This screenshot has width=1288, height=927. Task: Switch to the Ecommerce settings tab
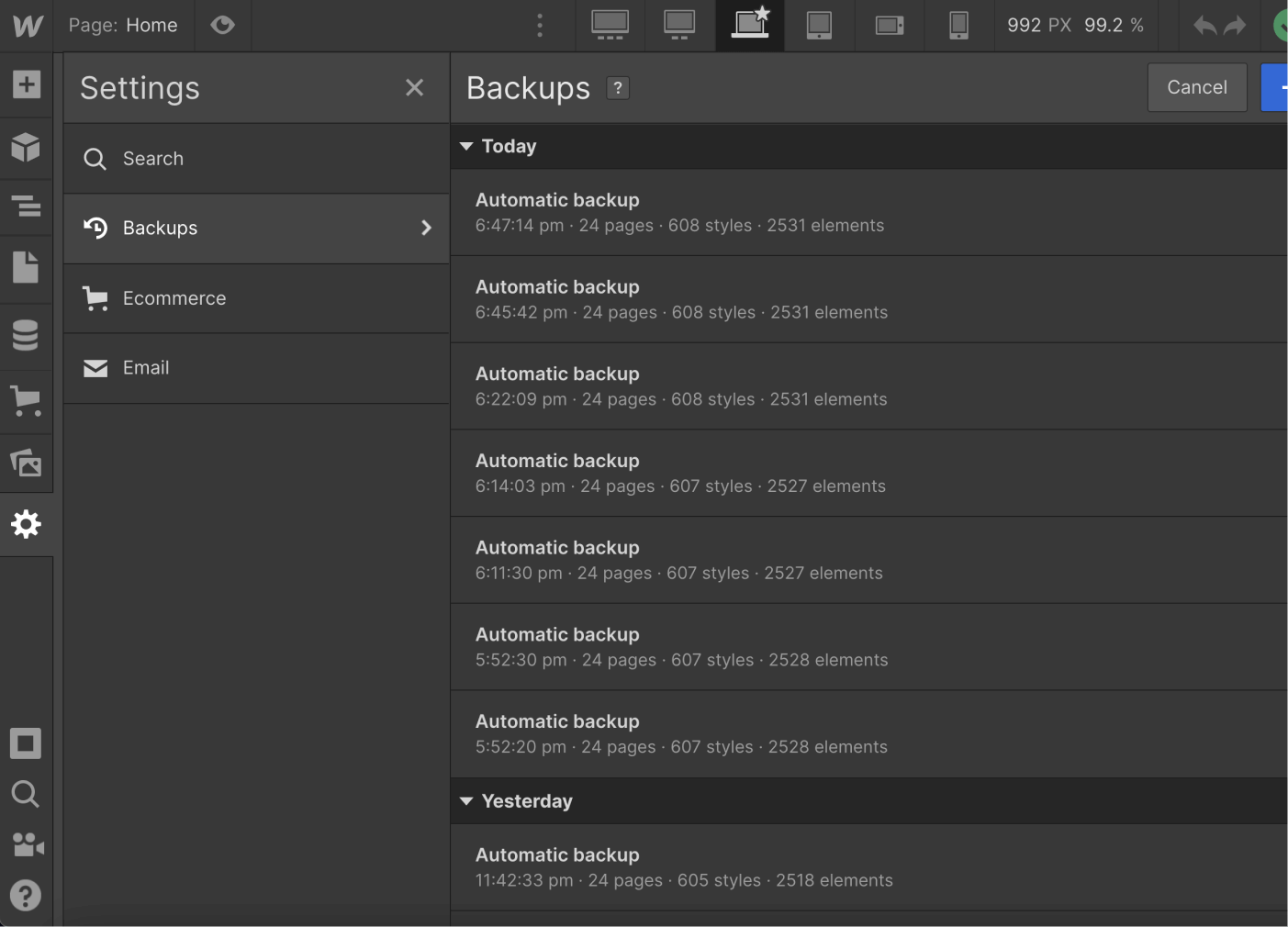point(174,297)
